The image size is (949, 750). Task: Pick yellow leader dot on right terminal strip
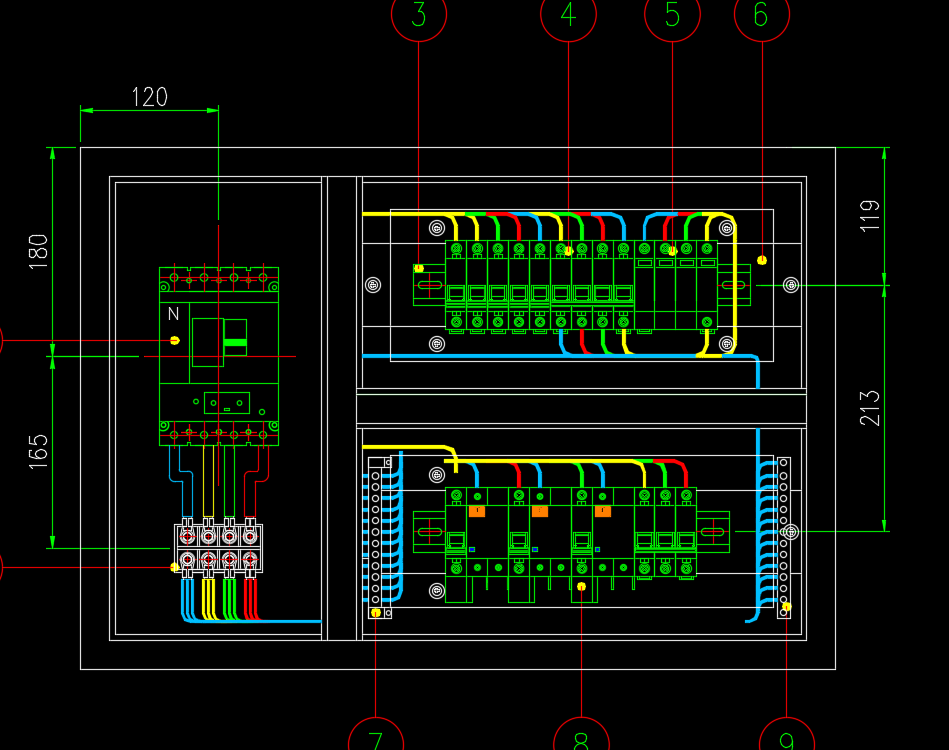click(786, 607)
